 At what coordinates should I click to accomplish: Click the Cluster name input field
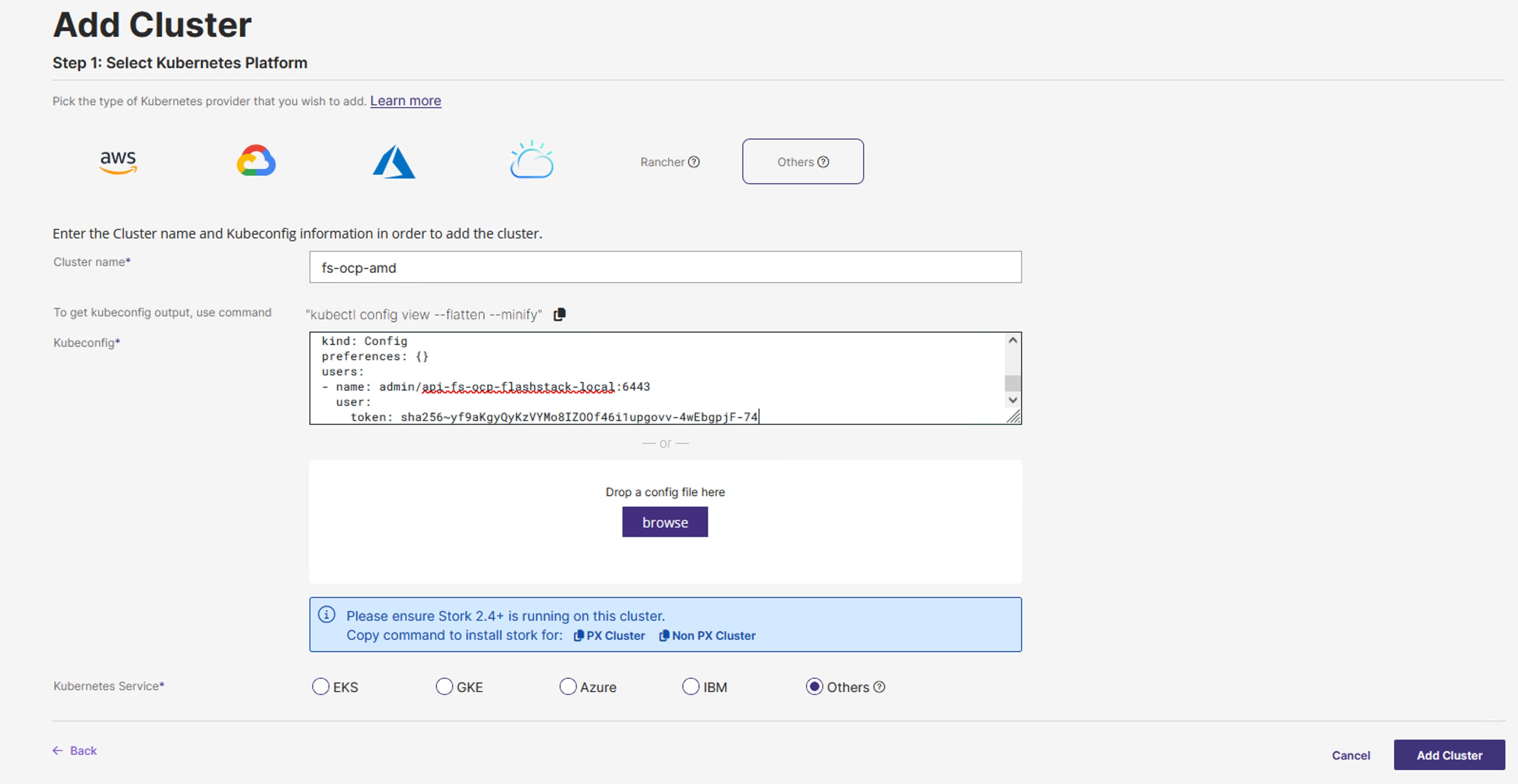click(x=665, y=267)
